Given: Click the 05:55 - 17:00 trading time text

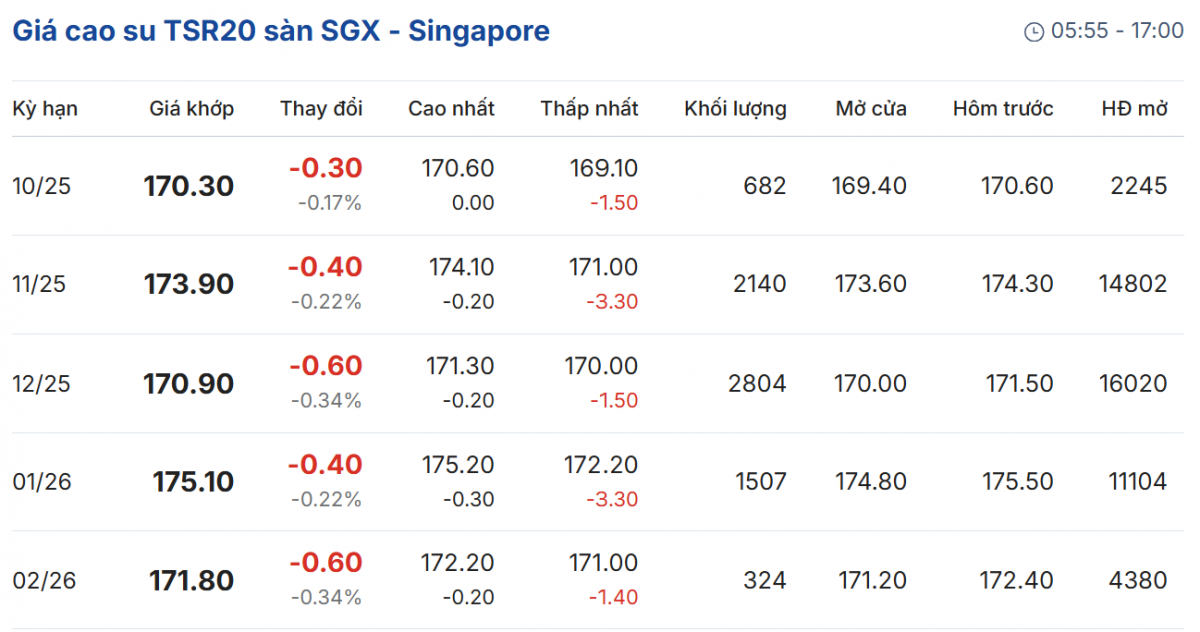Looking at the screenshot, I should point(1117,31).
